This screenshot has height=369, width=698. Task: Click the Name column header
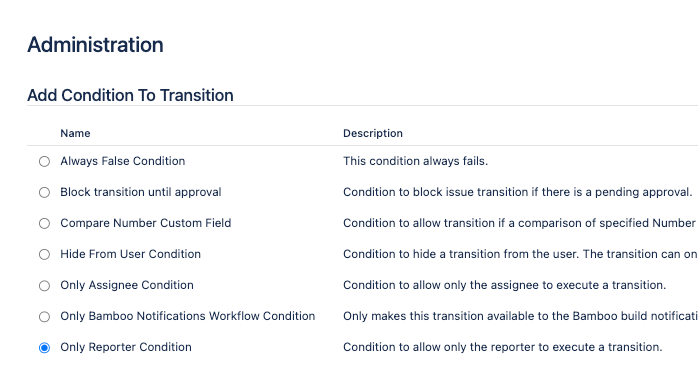coord(75,133)
